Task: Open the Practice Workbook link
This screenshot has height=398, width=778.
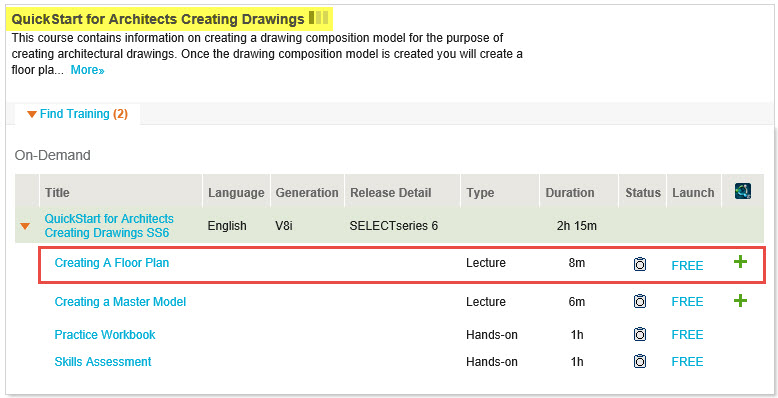Action: tap(105, 334)
